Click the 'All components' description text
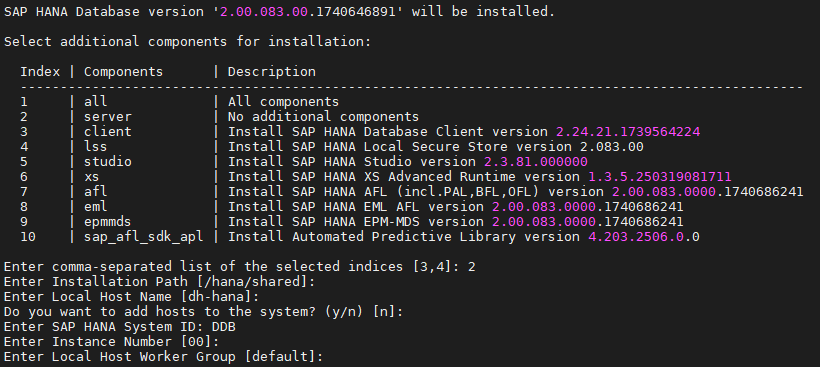820x367 pixels. 283,101
